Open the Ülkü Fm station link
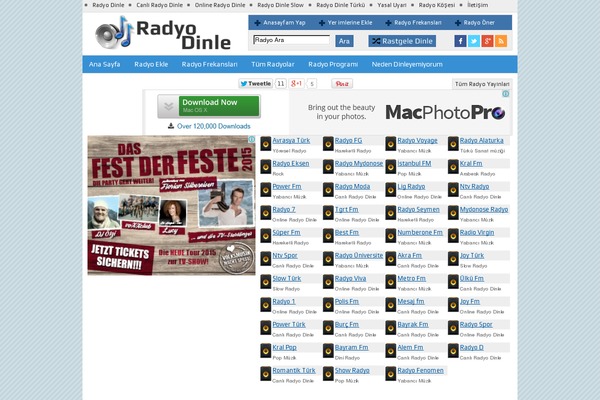 coord(472,278)
